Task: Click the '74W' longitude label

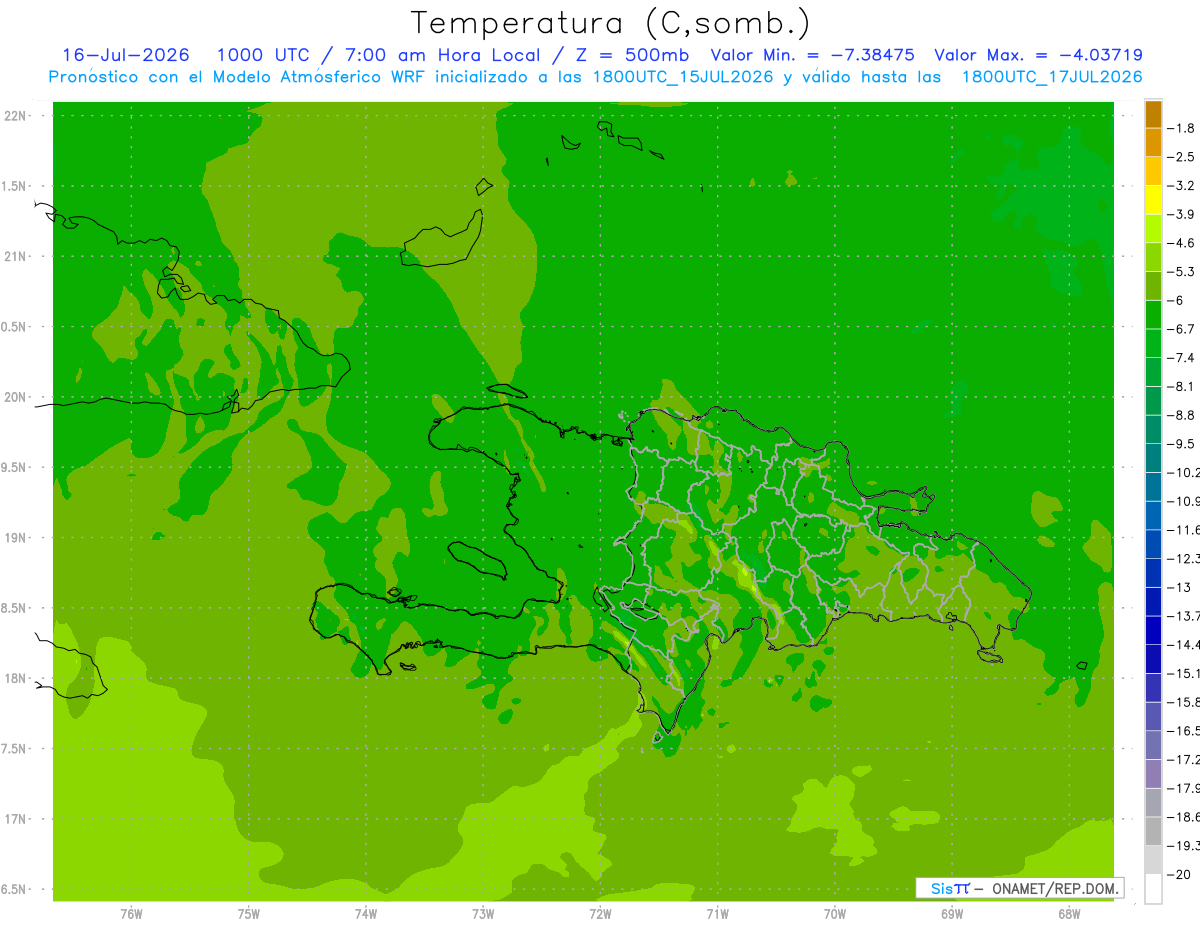Action: (x=366, y=914)
